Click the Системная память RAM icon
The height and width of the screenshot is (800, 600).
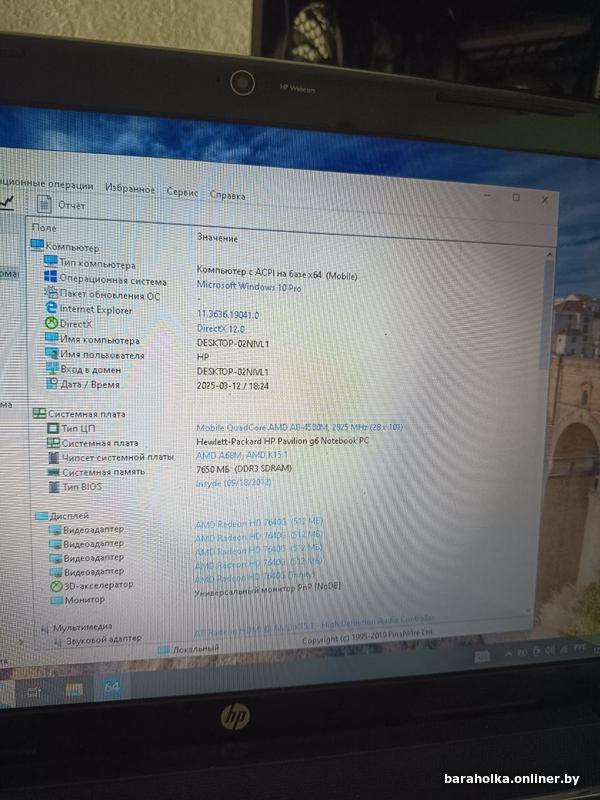54,472
